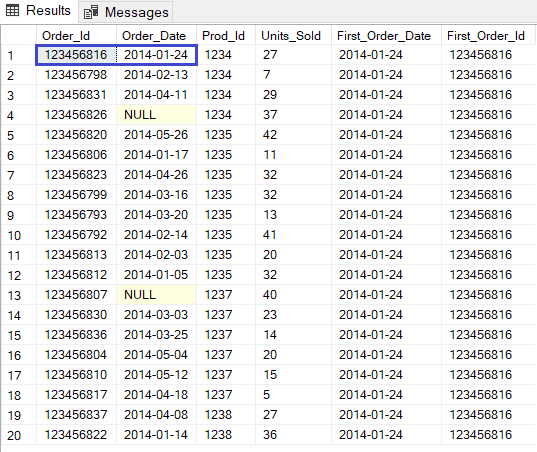Click Order_Date cell 2014-03-25
The width and height of the screenshot is (537, 452).
click(x=157, y=335)
